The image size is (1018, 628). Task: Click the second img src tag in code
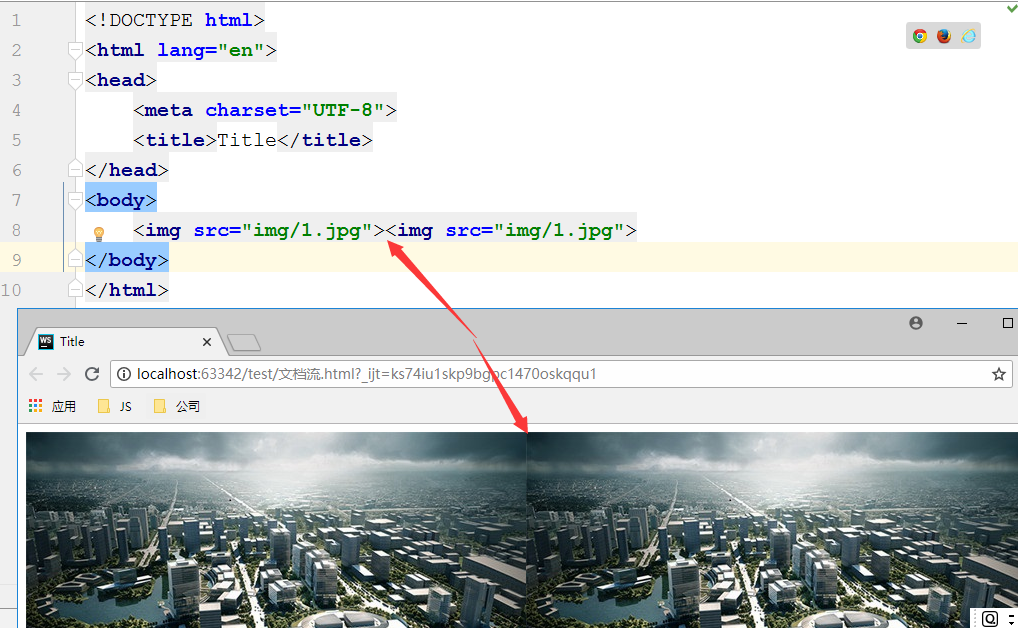click(511, 230)
